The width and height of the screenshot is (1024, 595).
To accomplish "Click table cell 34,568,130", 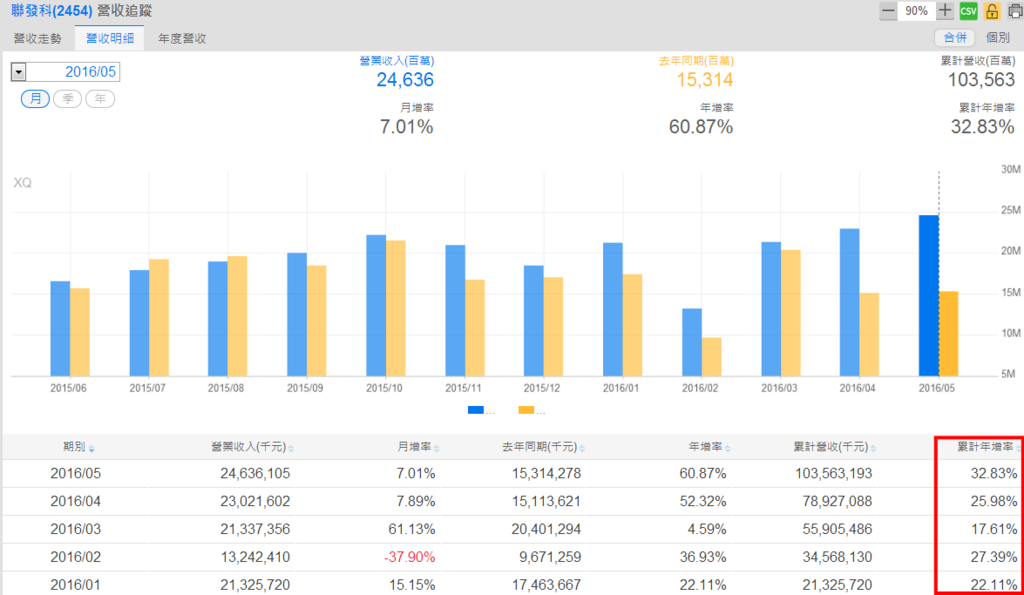I will tap(838, 557).
